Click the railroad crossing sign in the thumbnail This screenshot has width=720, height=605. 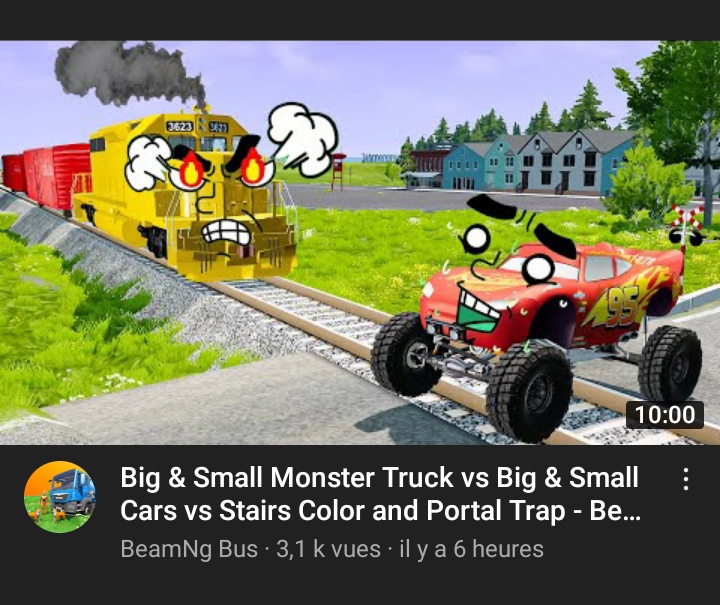pyautogui.click(x=686, y=226)
